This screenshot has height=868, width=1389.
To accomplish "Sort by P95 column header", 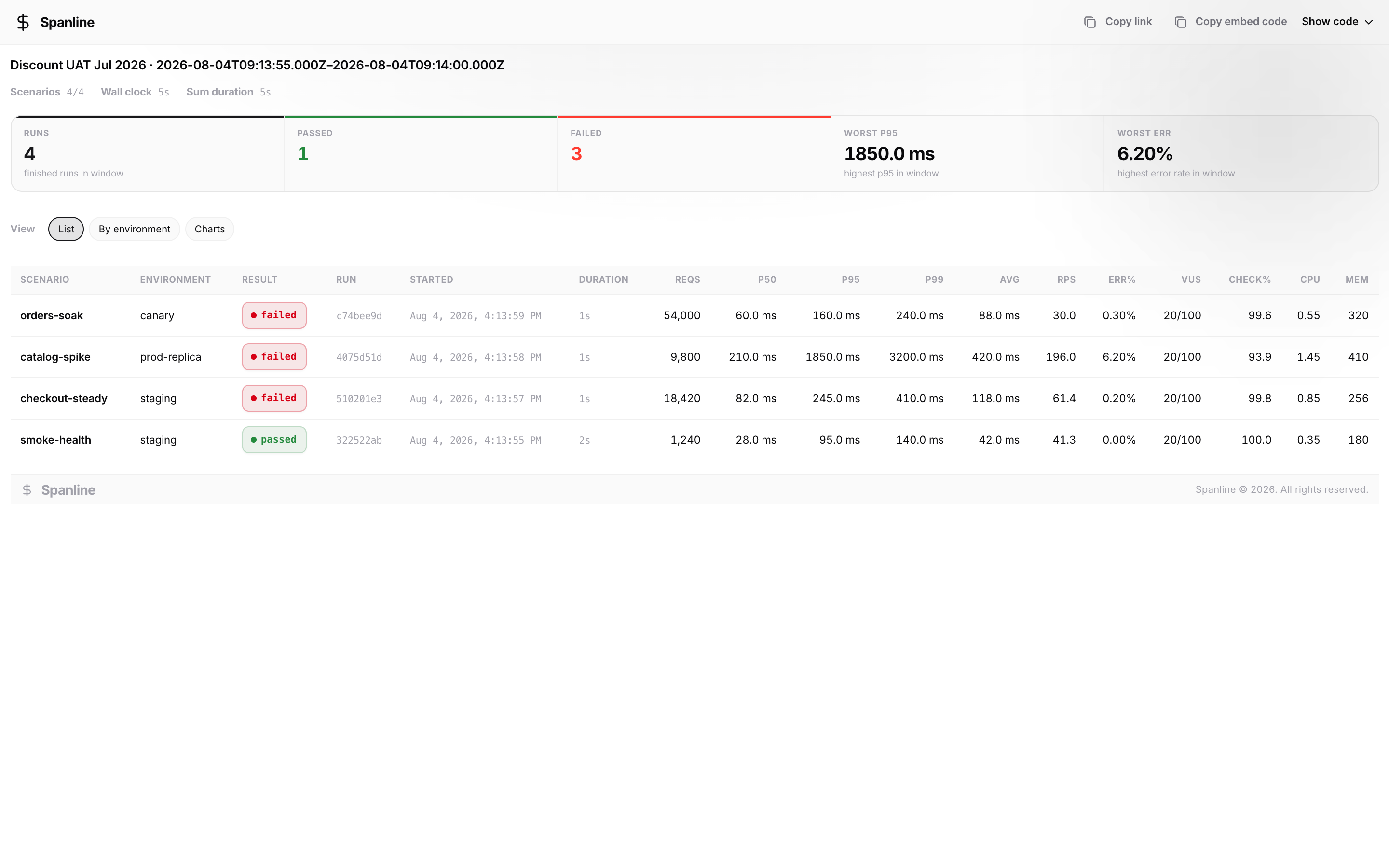I will tap(851, 280).
